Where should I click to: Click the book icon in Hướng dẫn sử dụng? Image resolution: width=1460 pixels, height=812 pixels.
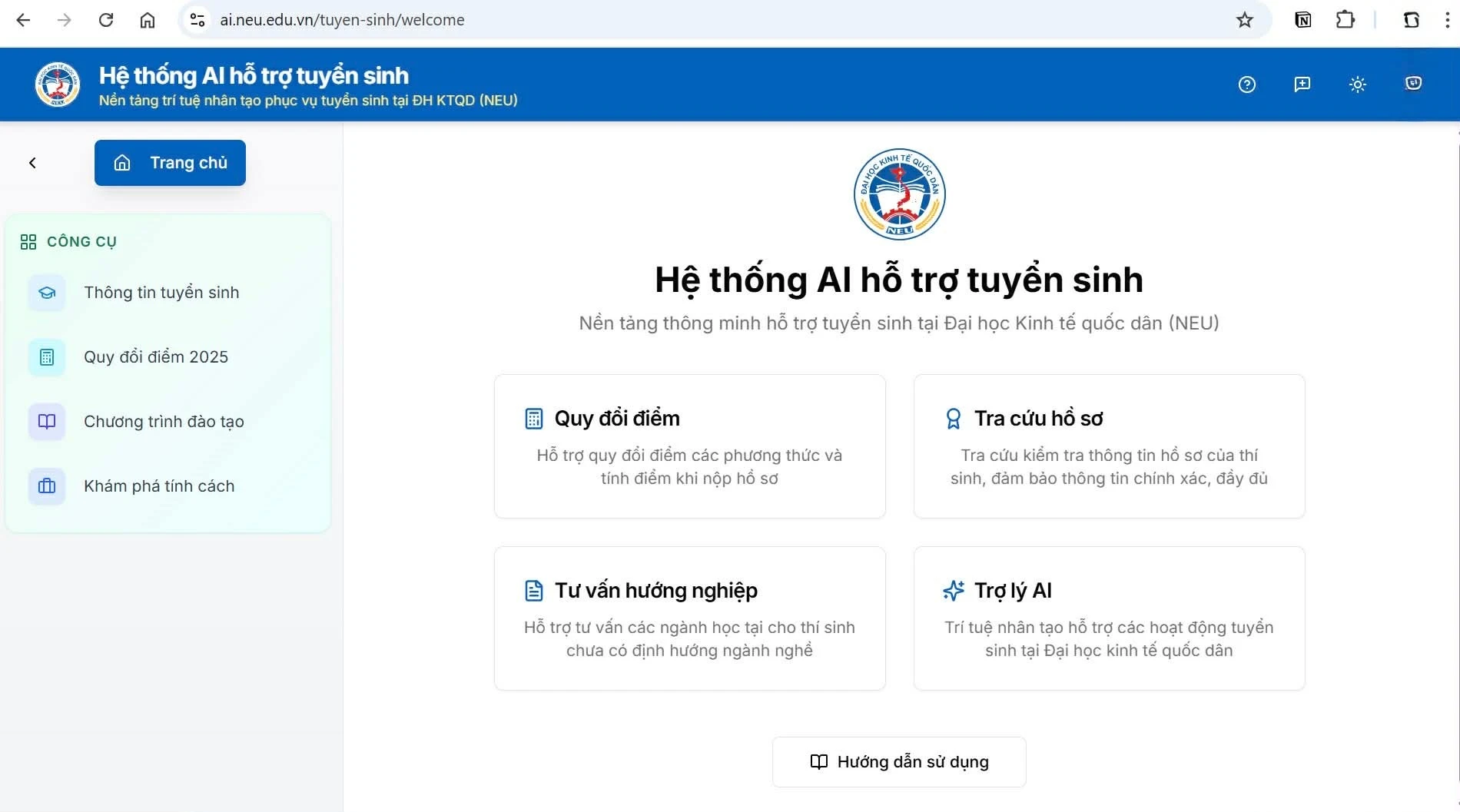coord(819,762)
